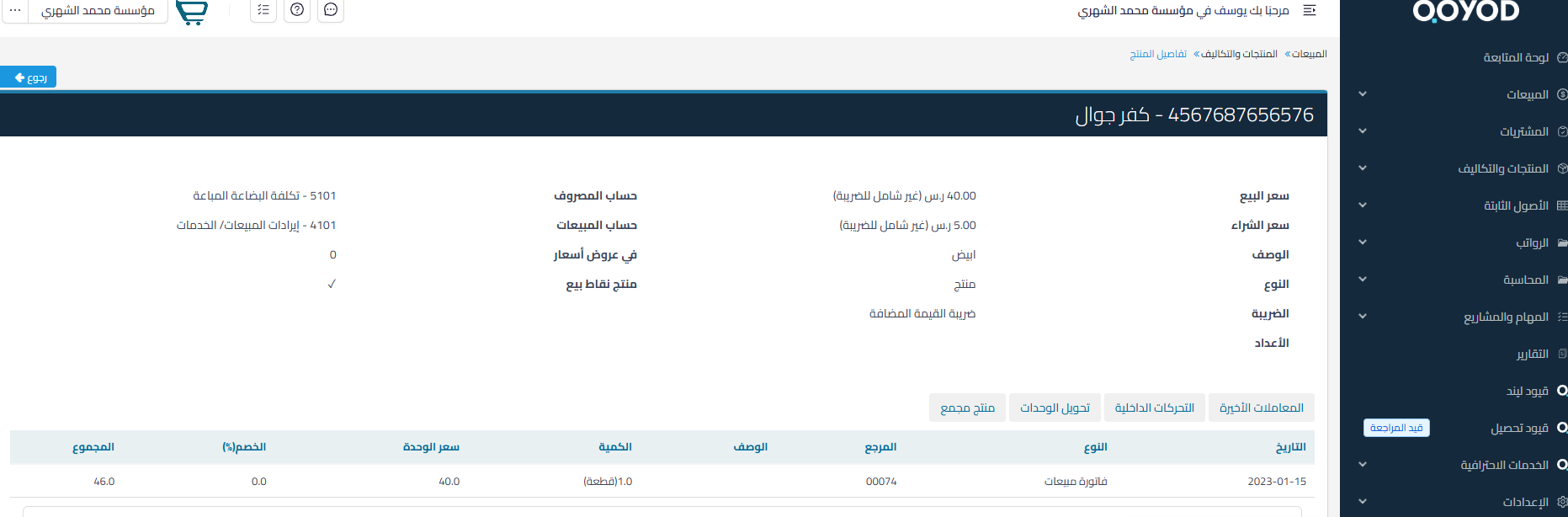Toggle the sidebar menu hamburger icon

point(1309,10)
